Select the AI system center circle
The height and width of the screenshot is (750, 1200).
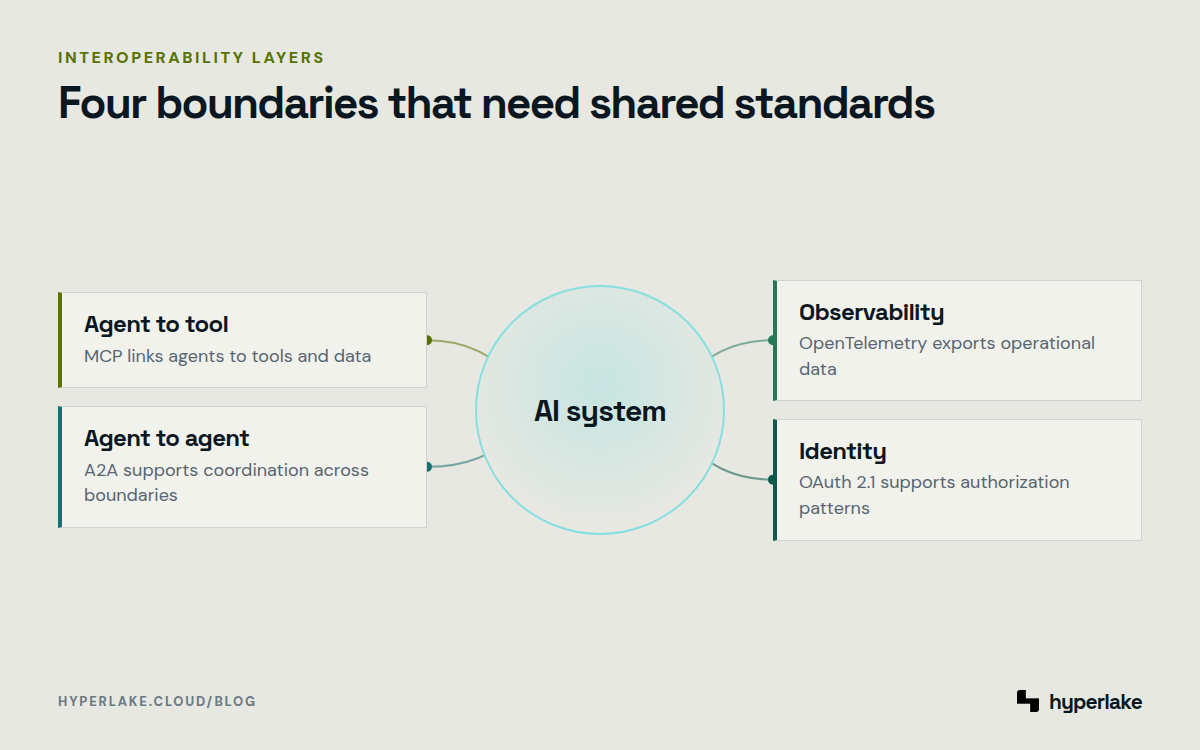(600, 410)
